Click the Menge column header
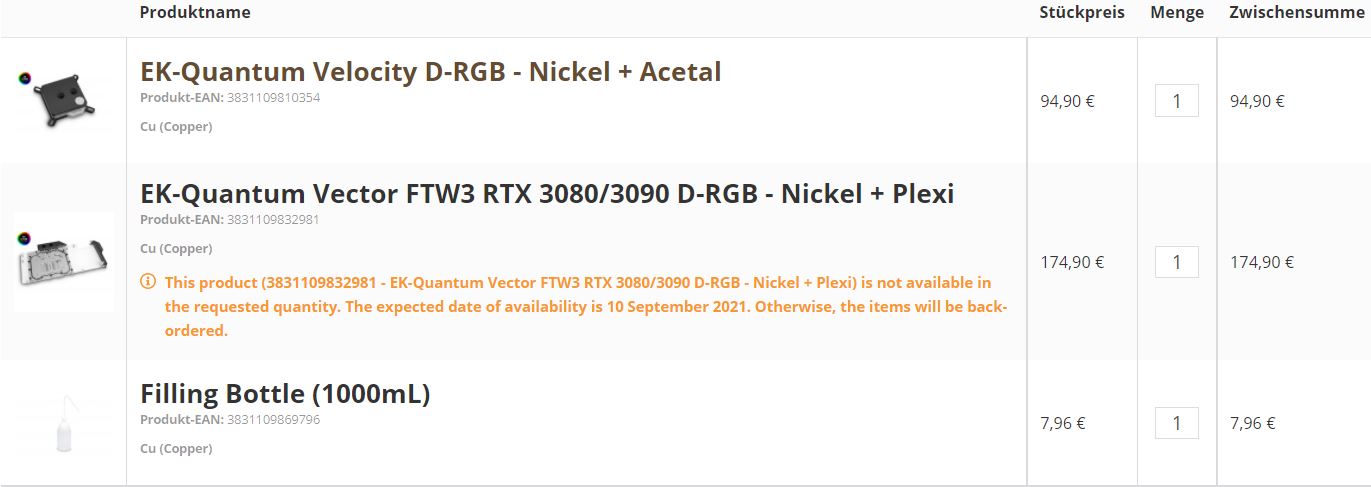Viewport: 1371px width, 487px height. pyautogui.click(x=1177, y=13)
